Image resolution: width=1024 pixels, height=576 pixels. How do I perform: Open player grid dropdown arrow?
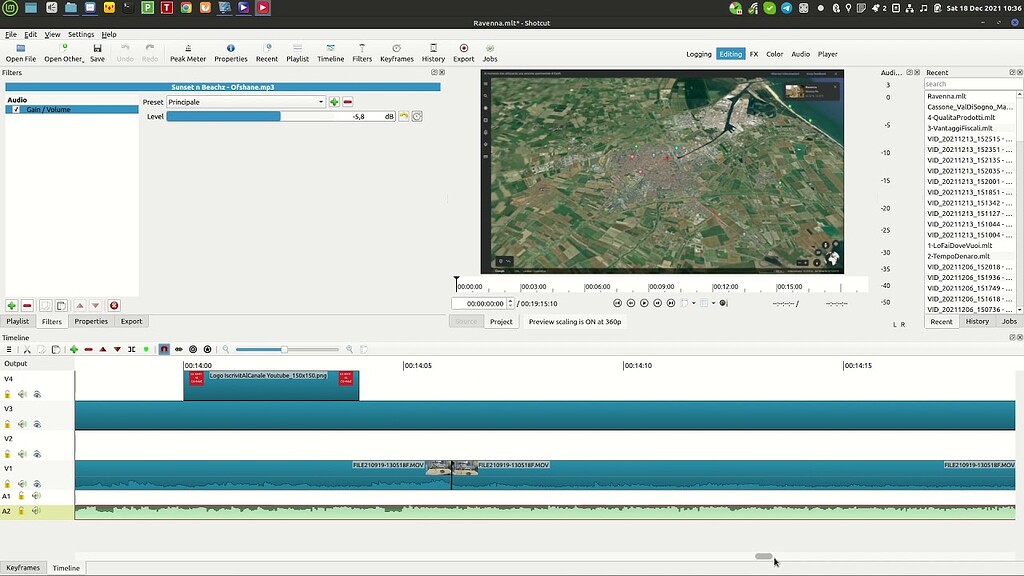713,303
